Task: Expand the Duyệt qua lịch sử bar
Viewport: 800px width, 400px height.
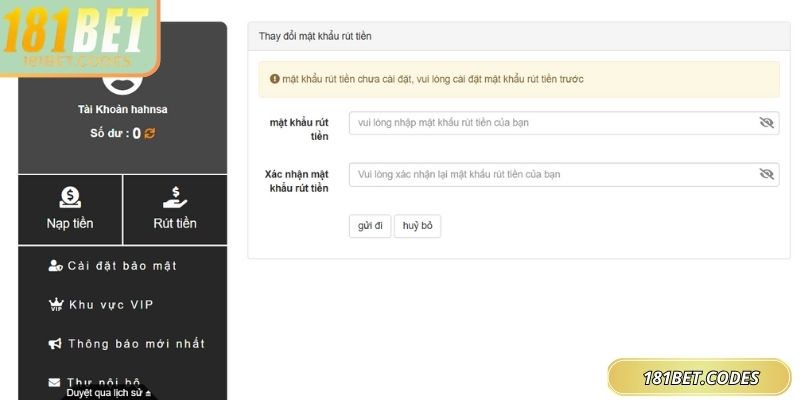Action: [x=109, y=393]
